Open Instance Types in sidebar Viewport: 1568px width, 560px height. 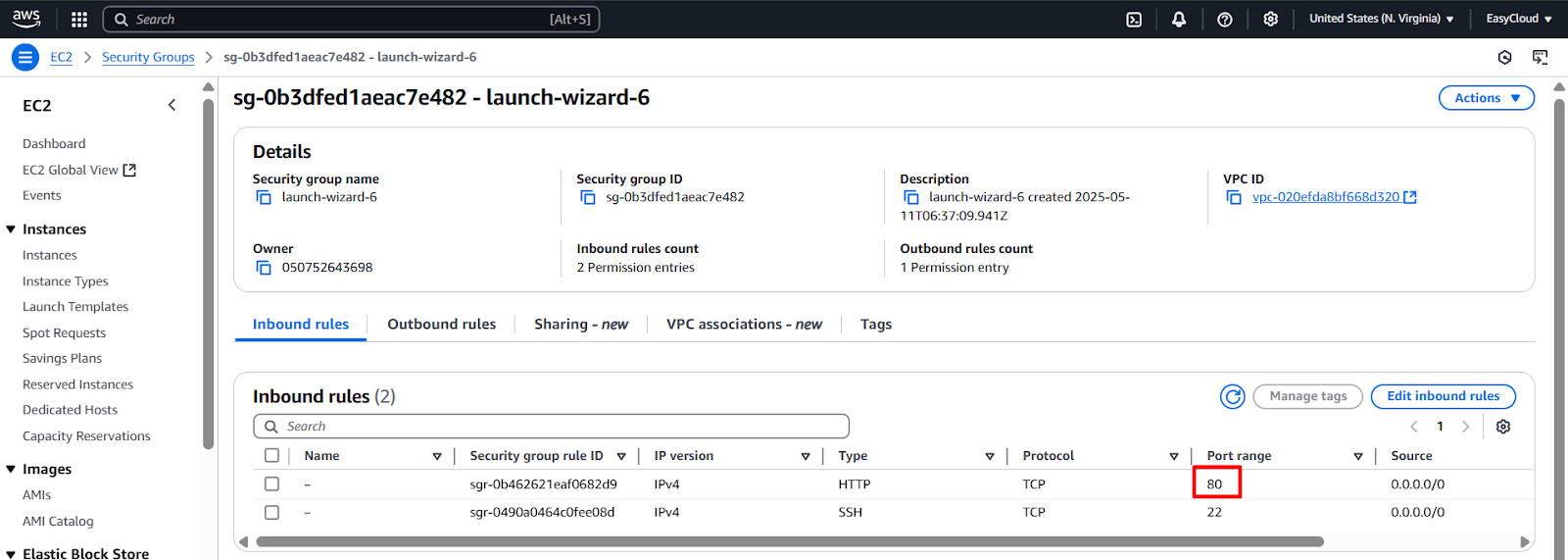click(x=66, y=281)
